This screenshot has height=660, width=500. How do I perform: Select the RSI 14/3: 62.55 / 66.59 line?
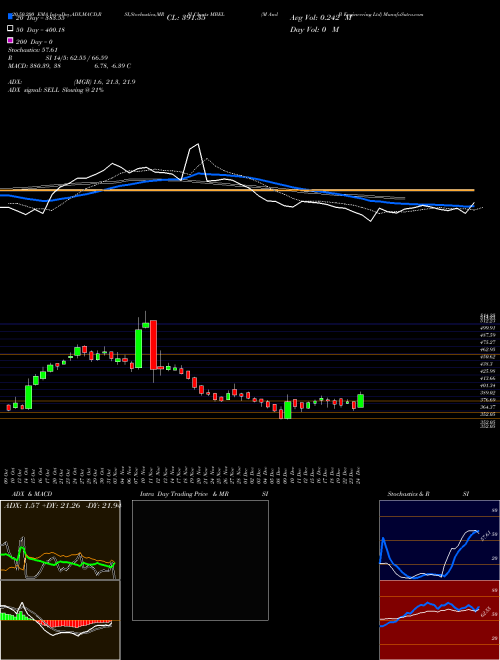coord(58,58)
